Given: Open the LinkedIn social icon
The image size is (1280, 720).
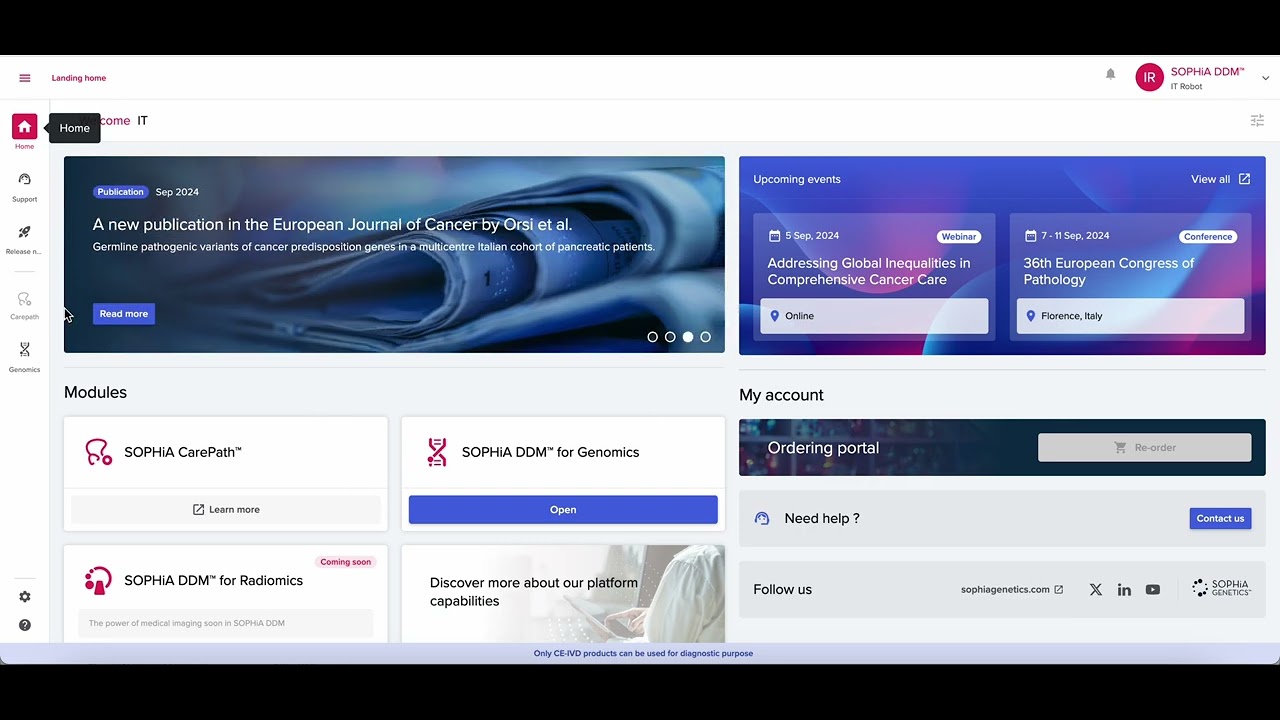Looking at the screenshot, I should [x=1124, y=590].
